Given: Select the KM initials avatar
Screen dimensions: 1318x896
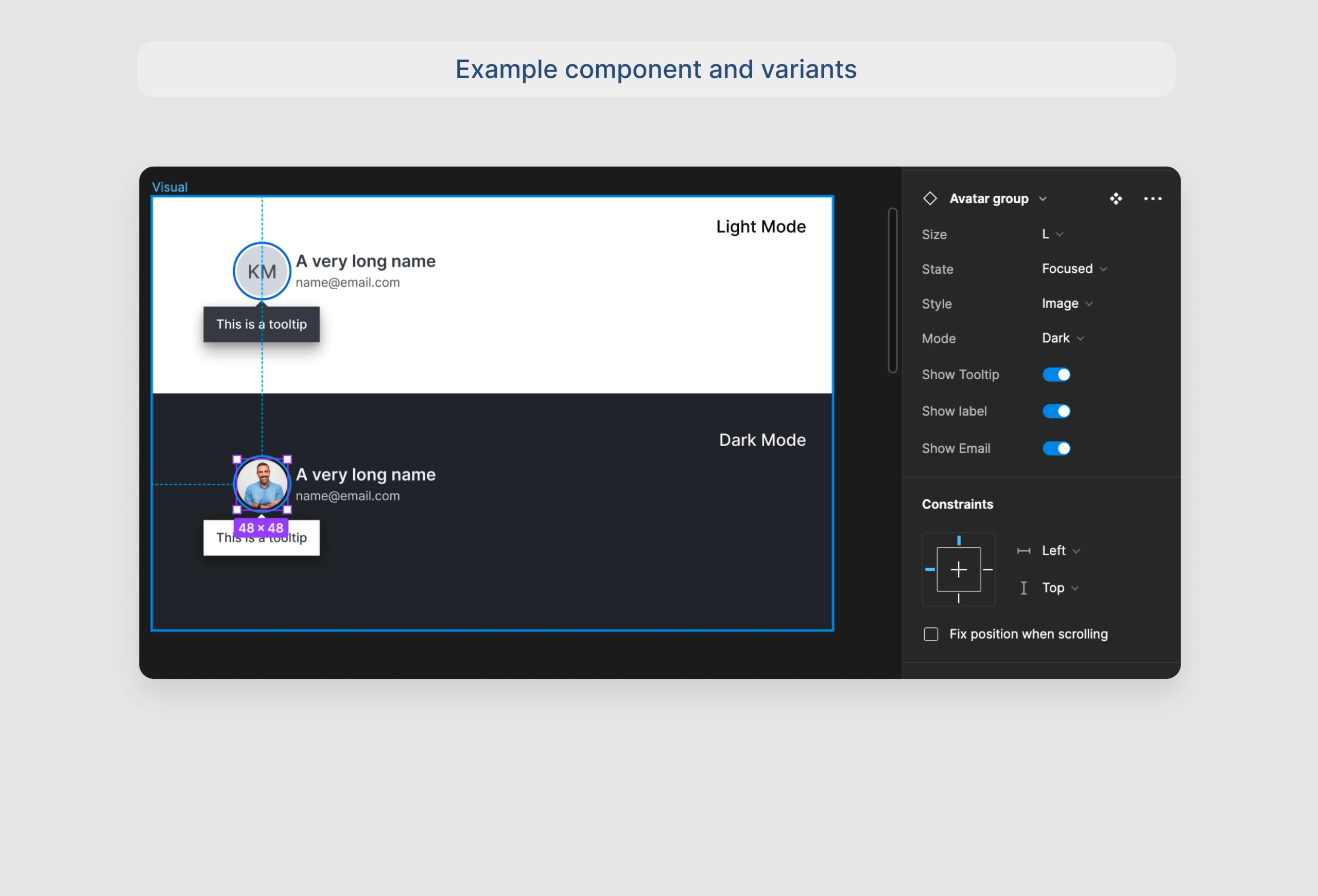Looking at the screenshot, I should (x=262, y=271).
